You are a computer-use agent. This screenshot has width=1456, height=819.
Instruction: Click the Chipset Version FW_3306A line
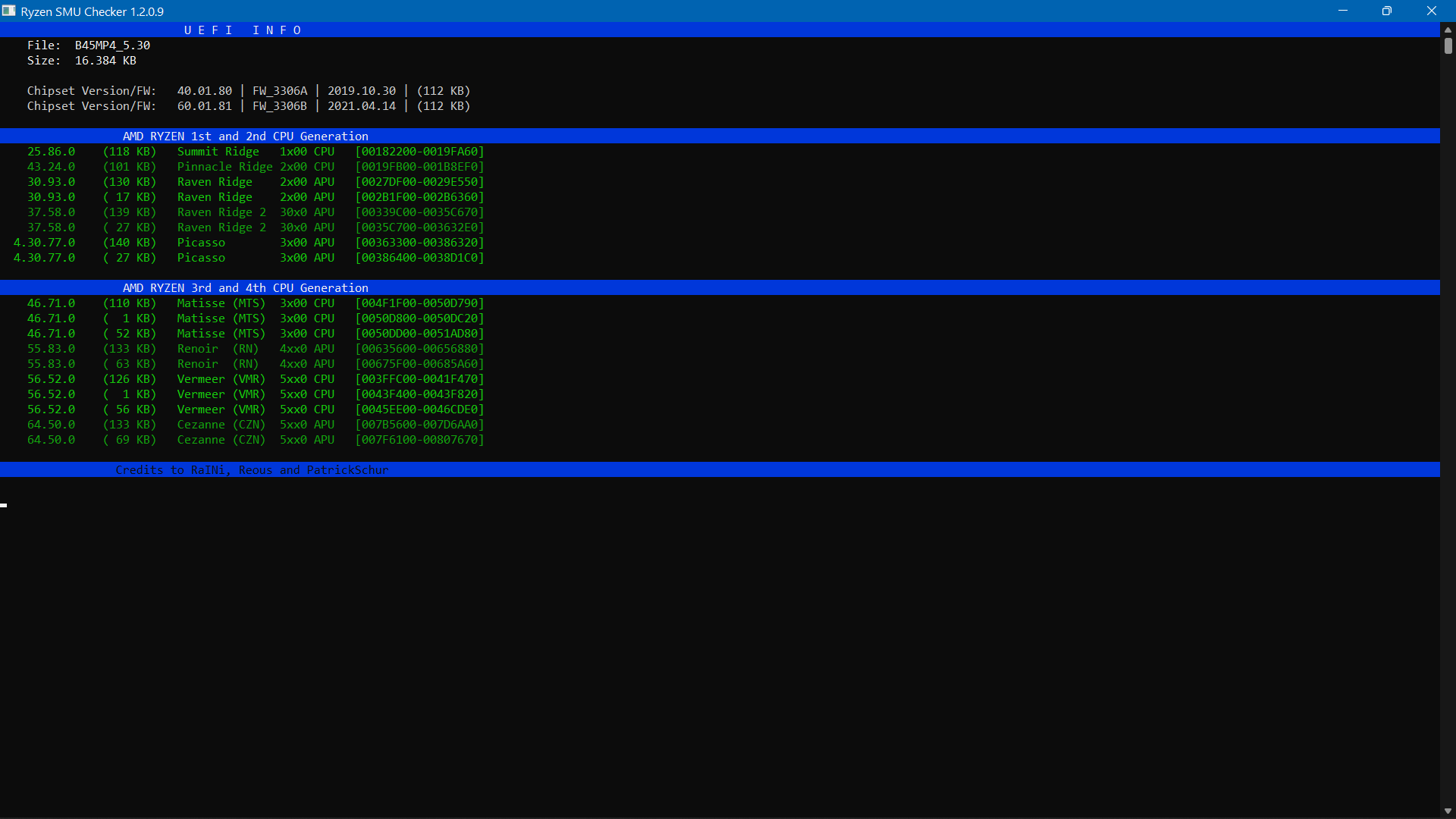249,90
